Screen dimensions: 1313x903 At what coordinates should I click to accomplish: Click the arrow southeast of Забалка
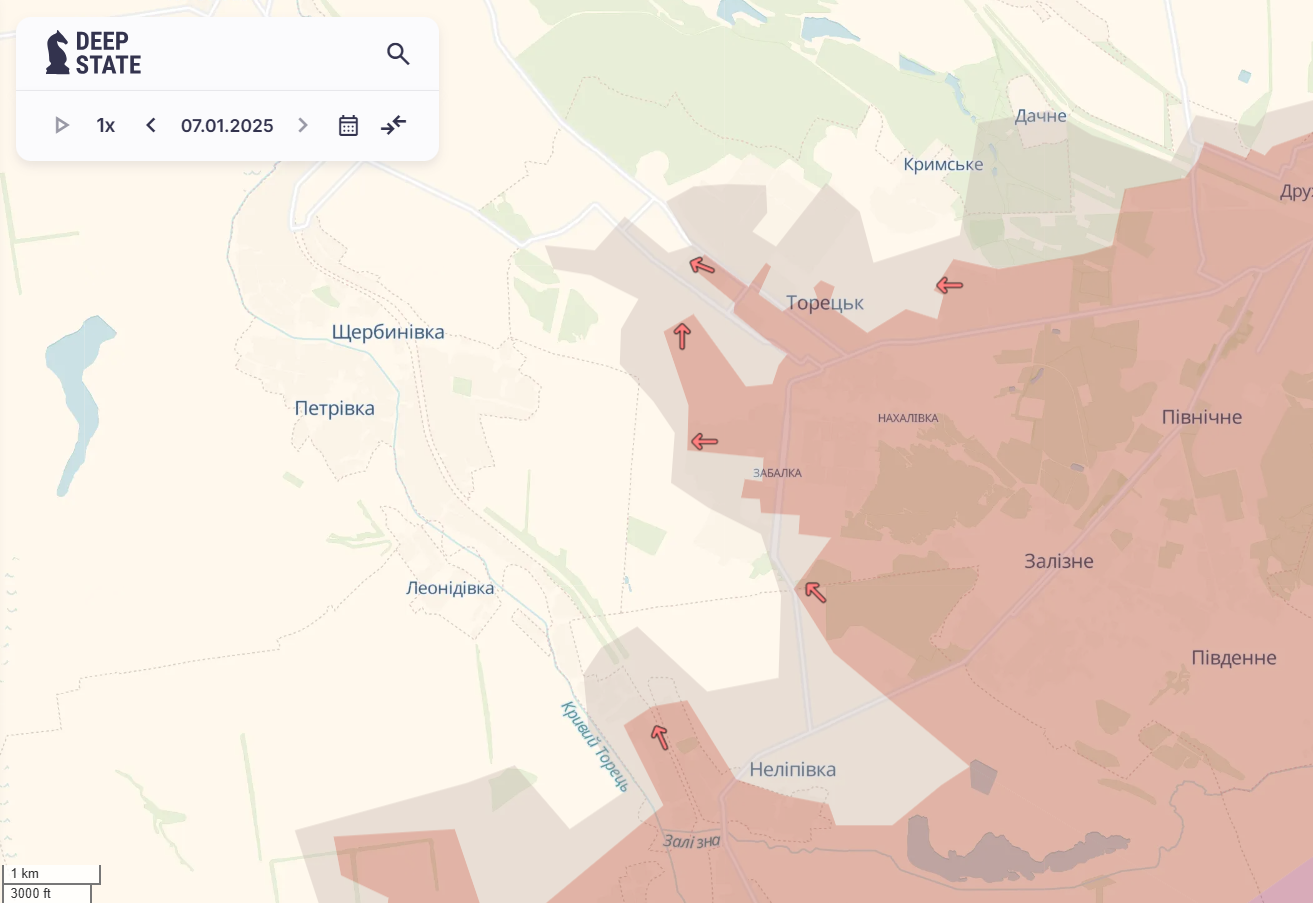pyautogui.click(x=815, y=592)
